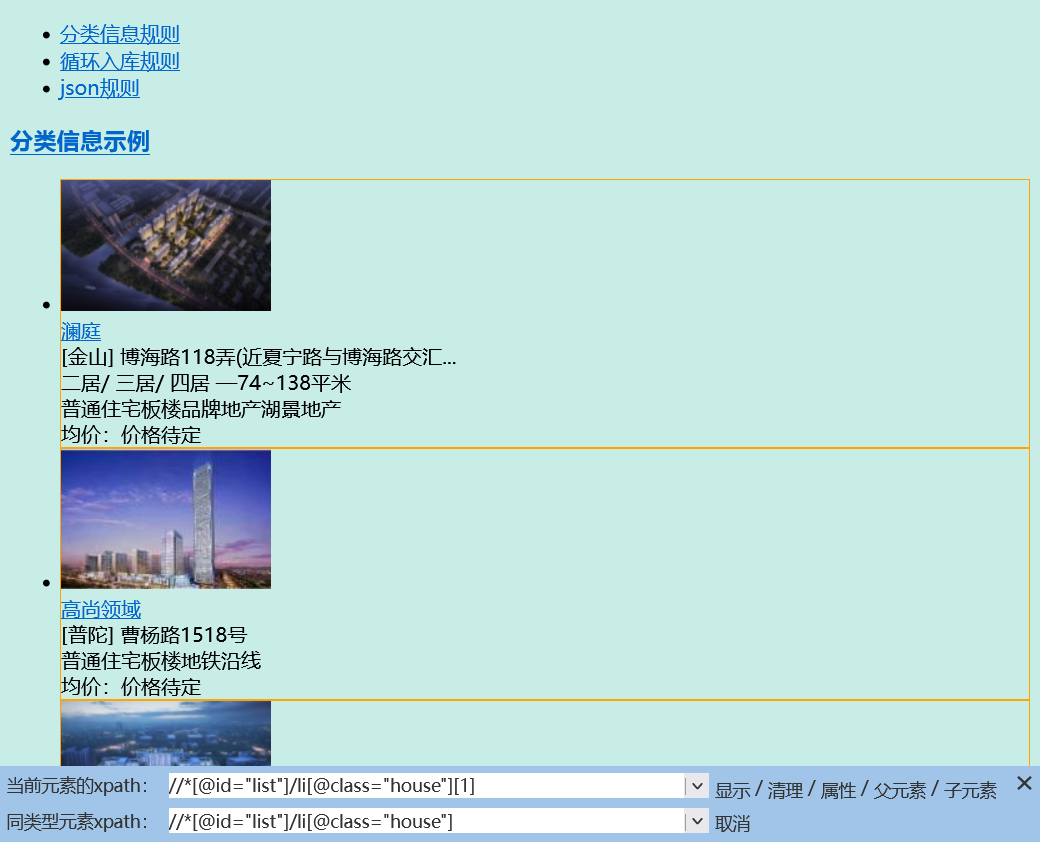Screen dimensions: 1040x842
Task: Open the 循环入库规则 link
Action: (x=119, y=60)
